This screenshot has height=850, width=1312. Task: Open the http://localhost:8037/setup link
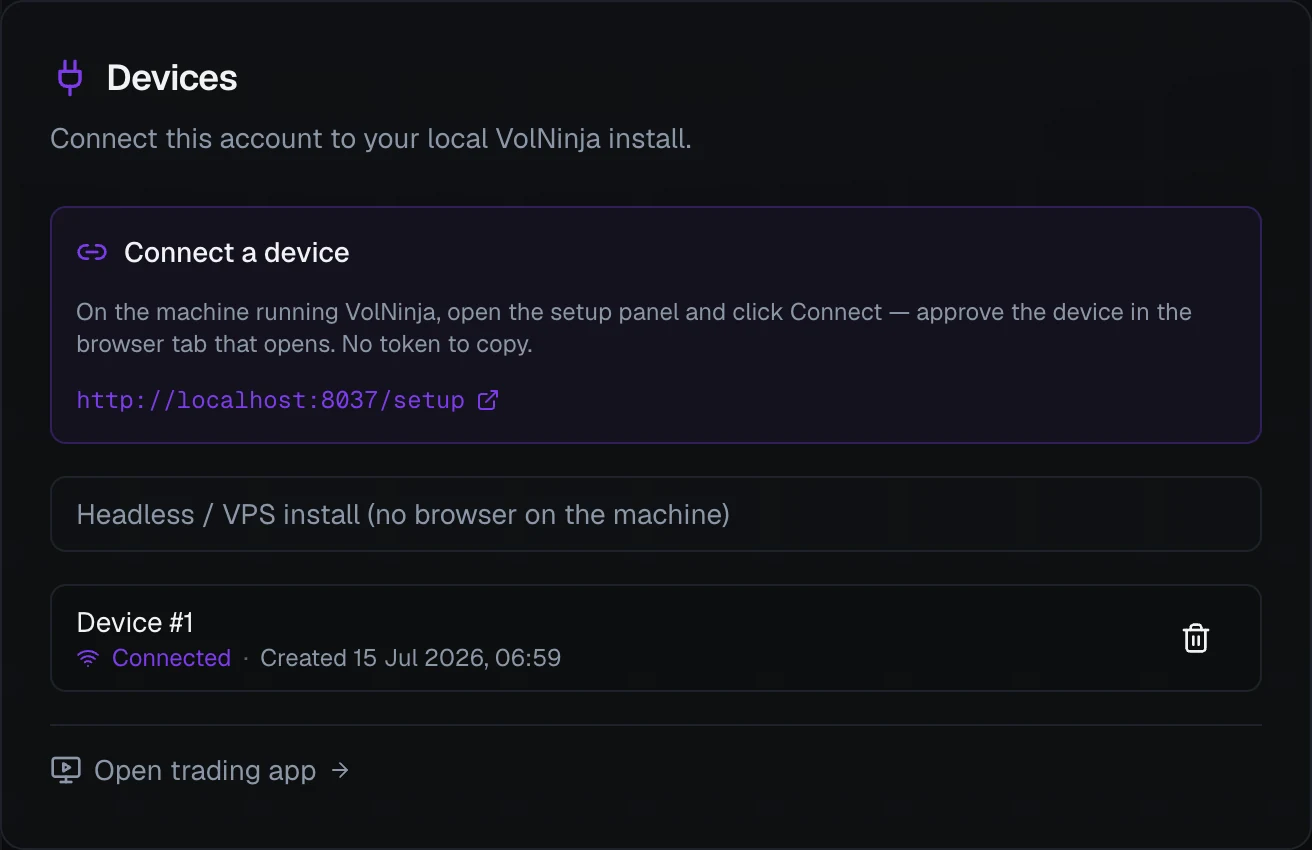coord(271,400)
